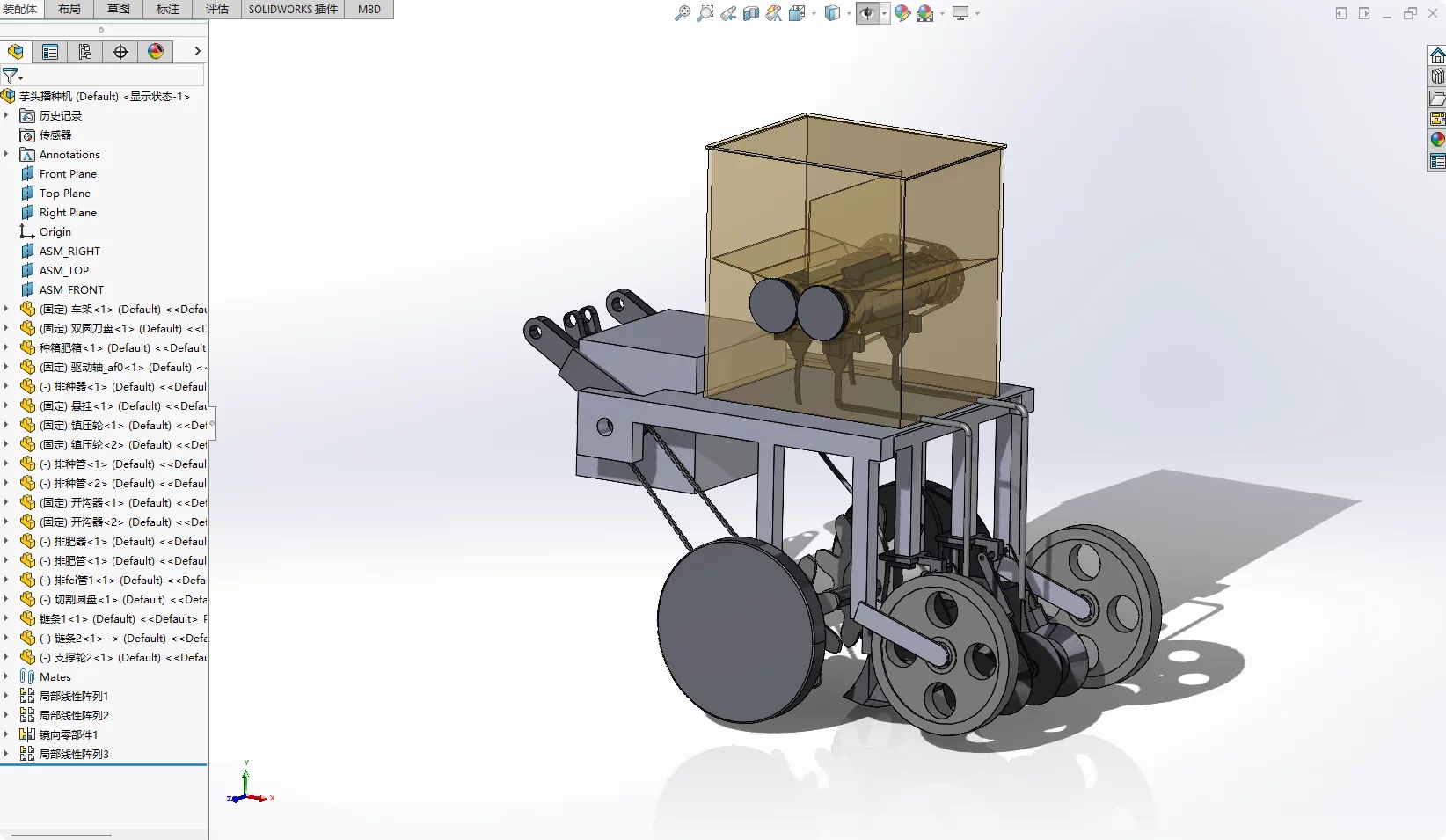Click the View Orientation cube icon
This screenshot has height=840, width=1446.
797,13
